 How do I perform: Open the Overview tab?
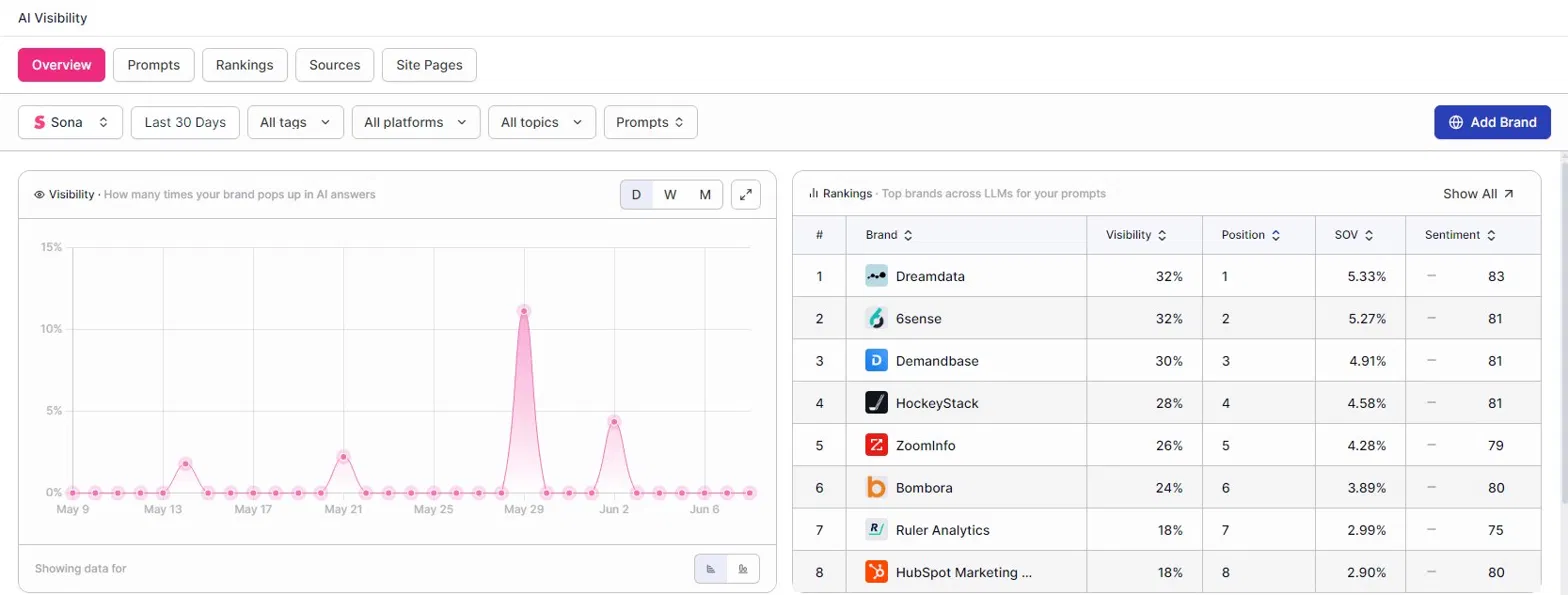pos(61,65)
